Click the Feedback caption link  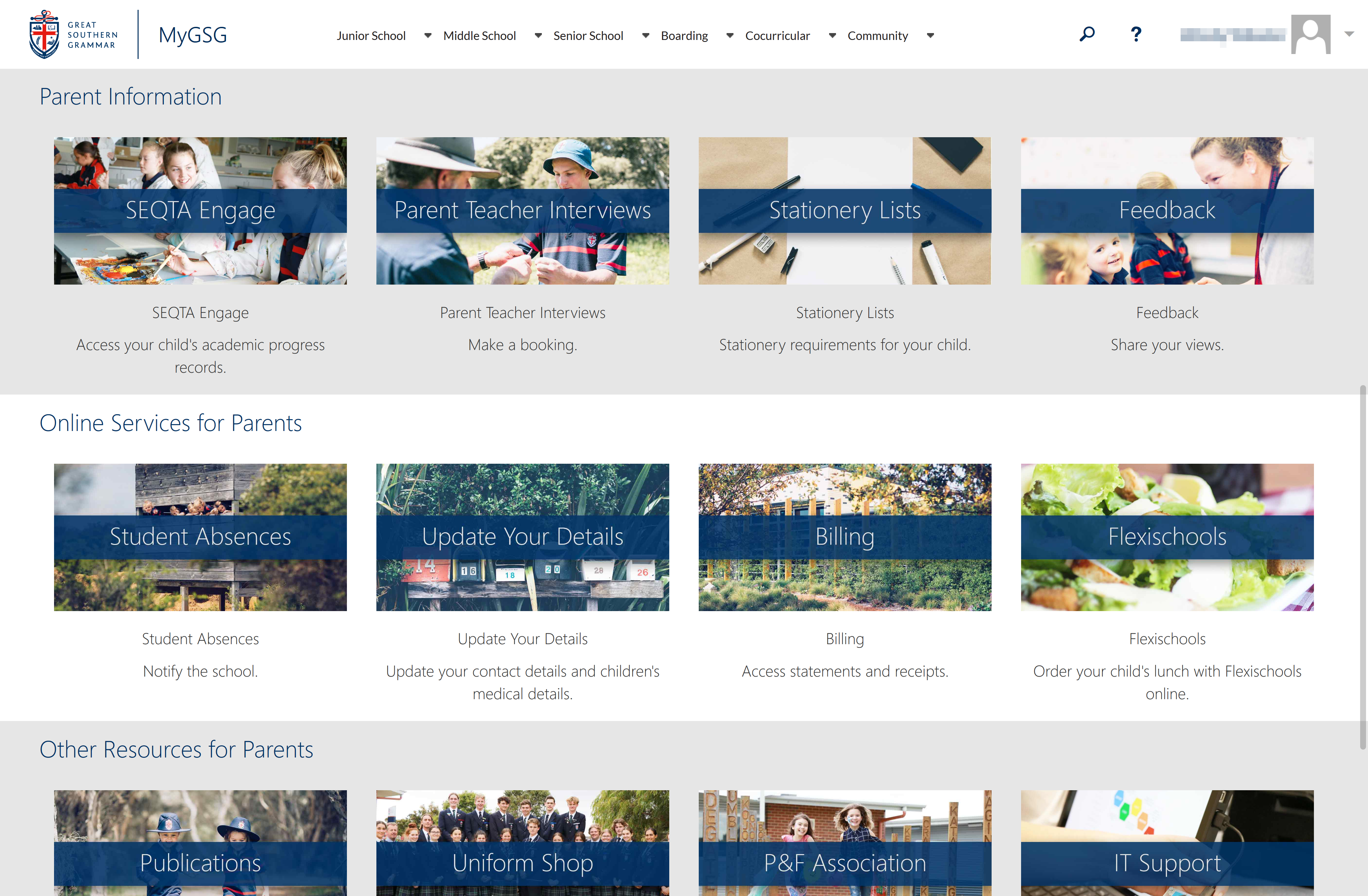point(1167,313)
